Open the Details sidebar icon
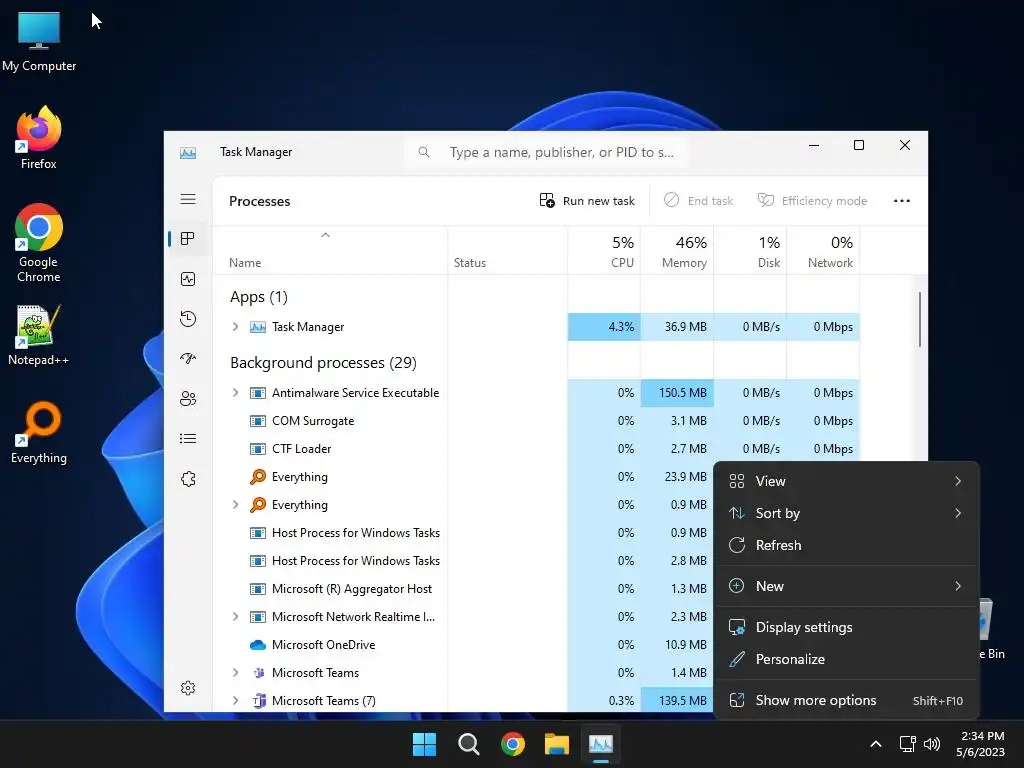The image size is (1024, 768). click(188, 438)
